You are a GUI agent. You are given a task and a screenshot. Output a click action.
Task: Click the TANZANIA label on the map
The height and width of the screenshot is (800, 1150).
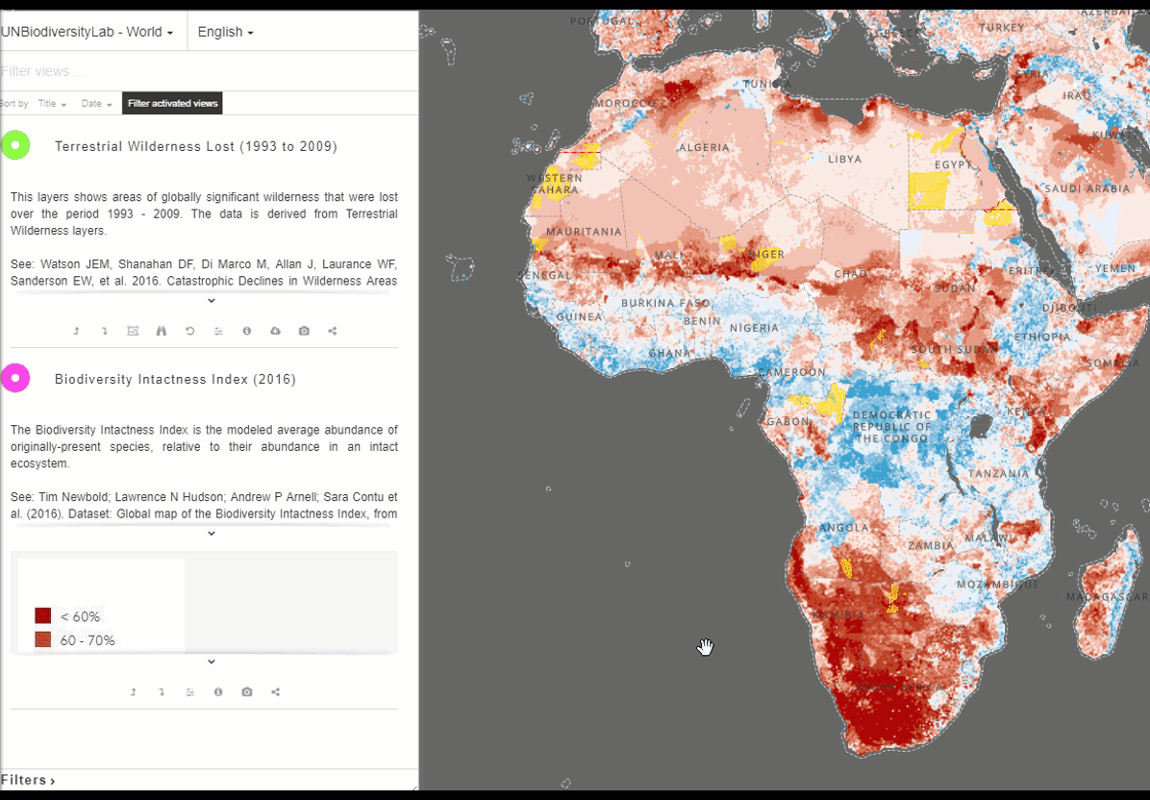click(998, 474)
